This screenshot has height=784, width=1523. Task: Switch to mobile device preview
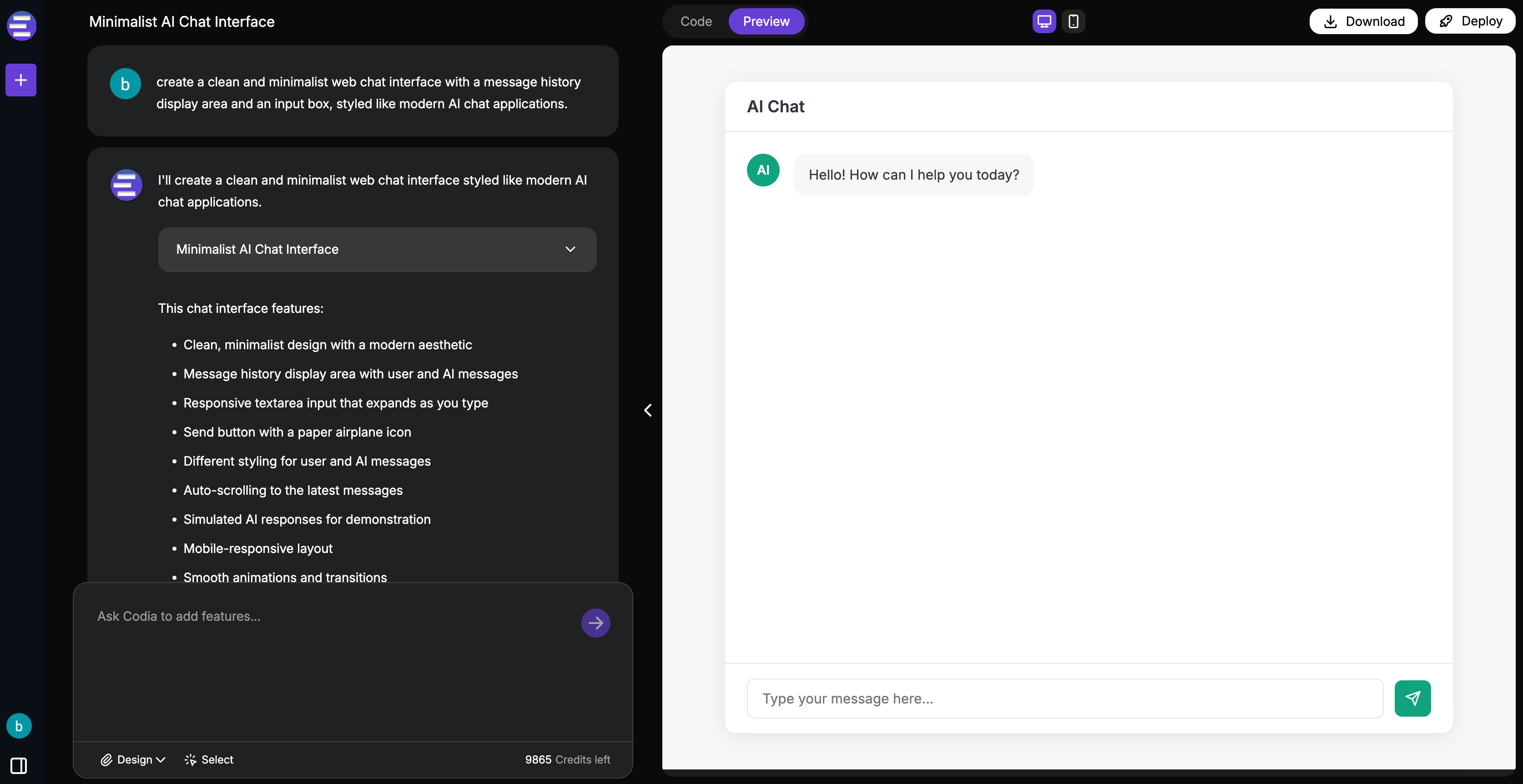click(x=1073, y=21)
